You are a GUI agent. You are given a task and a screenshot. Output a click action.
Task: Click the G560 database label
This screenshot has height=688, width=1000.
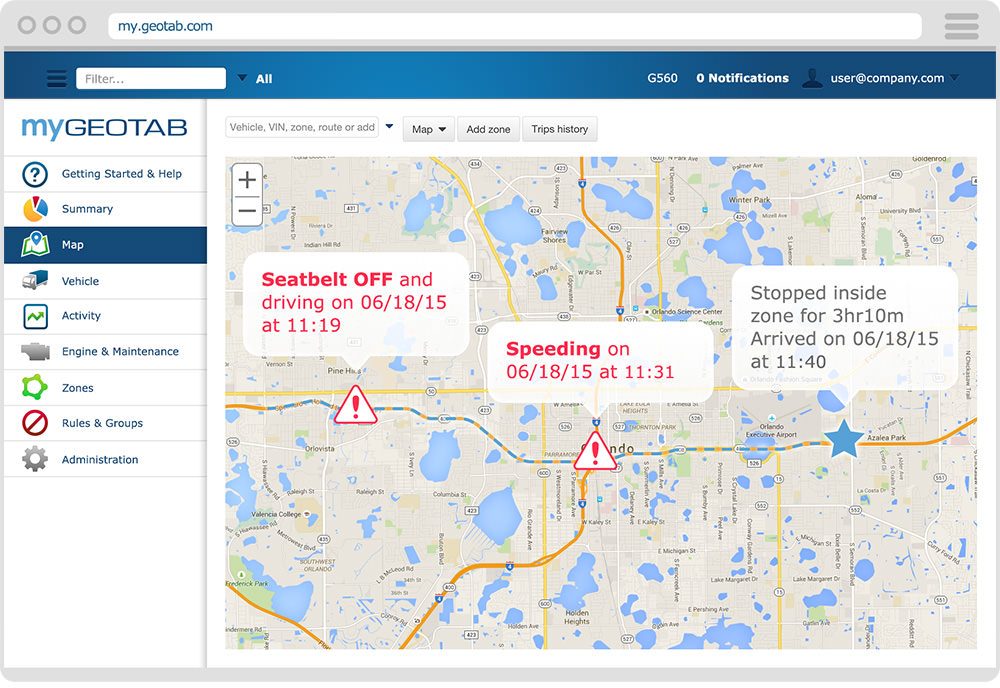click(x=662, y=78)
